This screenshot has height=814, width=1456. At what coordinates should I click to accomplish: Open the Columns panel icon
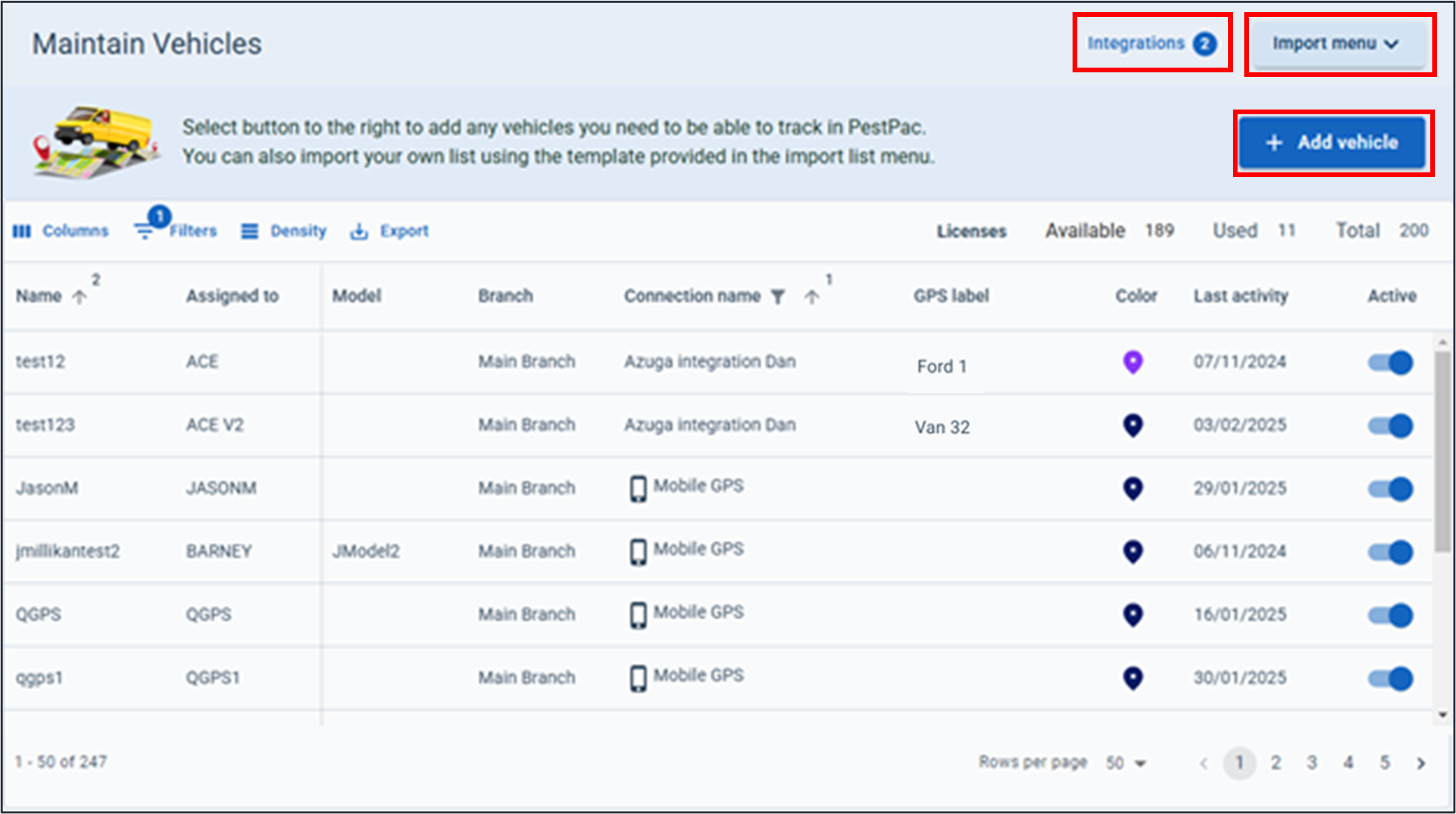(x=22, y=231)
